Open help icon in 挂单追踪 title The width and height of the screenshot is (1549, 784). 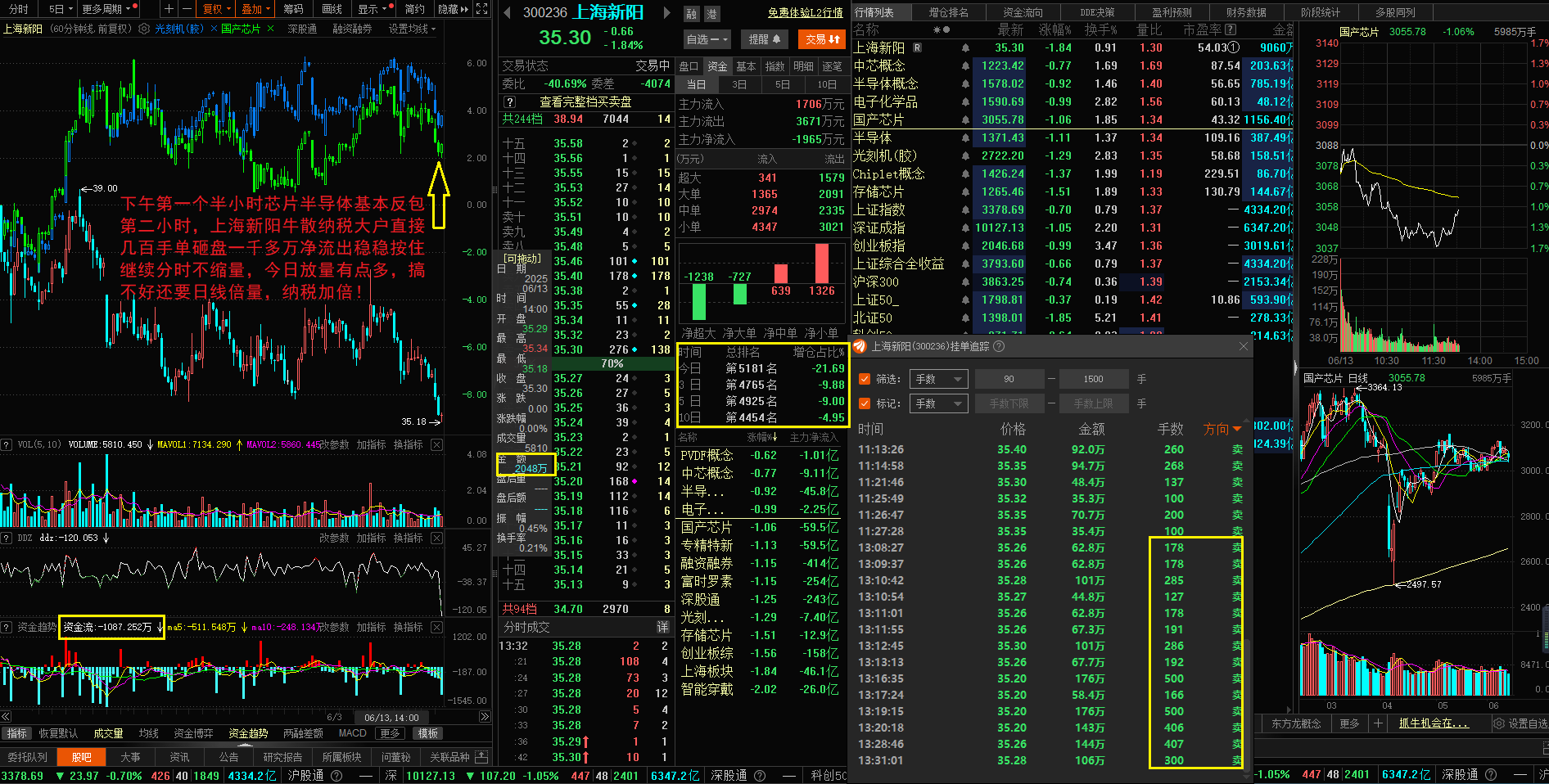[999, 346]
